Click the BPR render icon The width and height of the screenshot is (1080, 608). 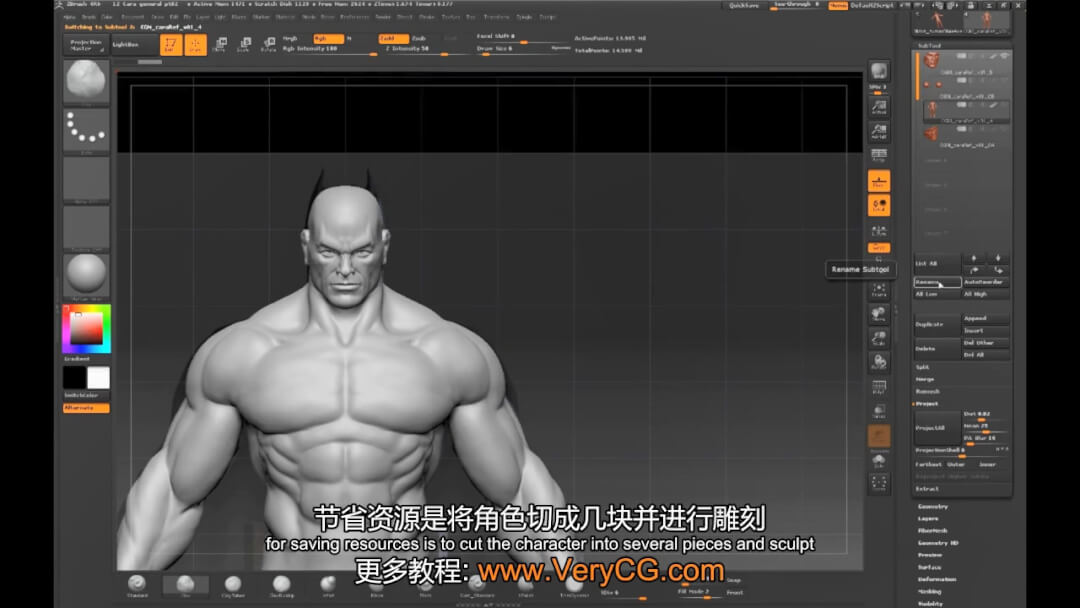point(879,71)
